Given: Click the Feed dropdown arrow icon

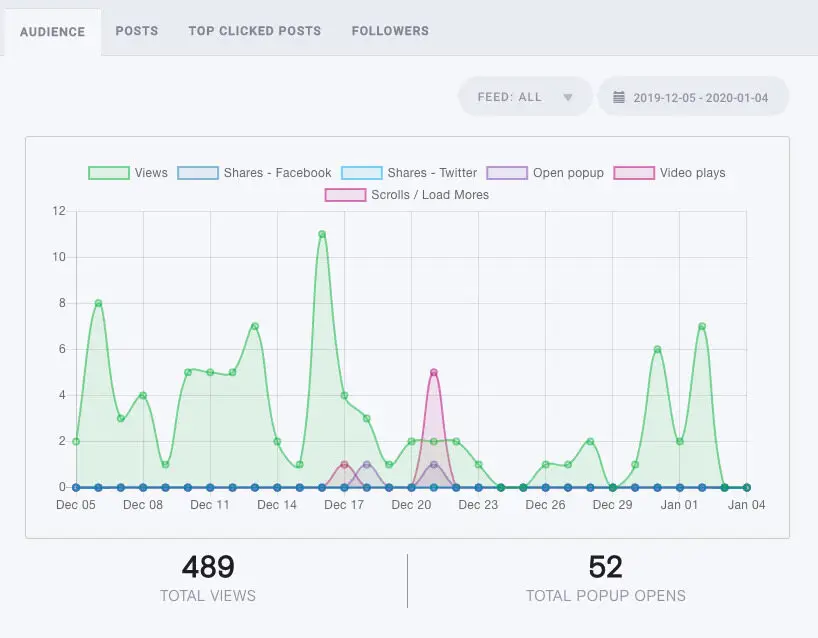Looking at the screenshot, I should click(568, 98).
